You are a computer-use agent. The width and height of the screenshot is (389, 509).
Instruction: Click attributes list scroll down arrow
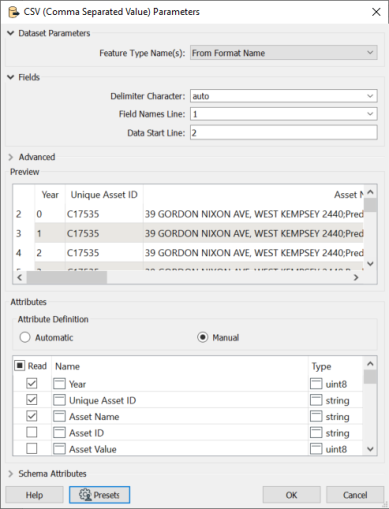coord(370,449)
